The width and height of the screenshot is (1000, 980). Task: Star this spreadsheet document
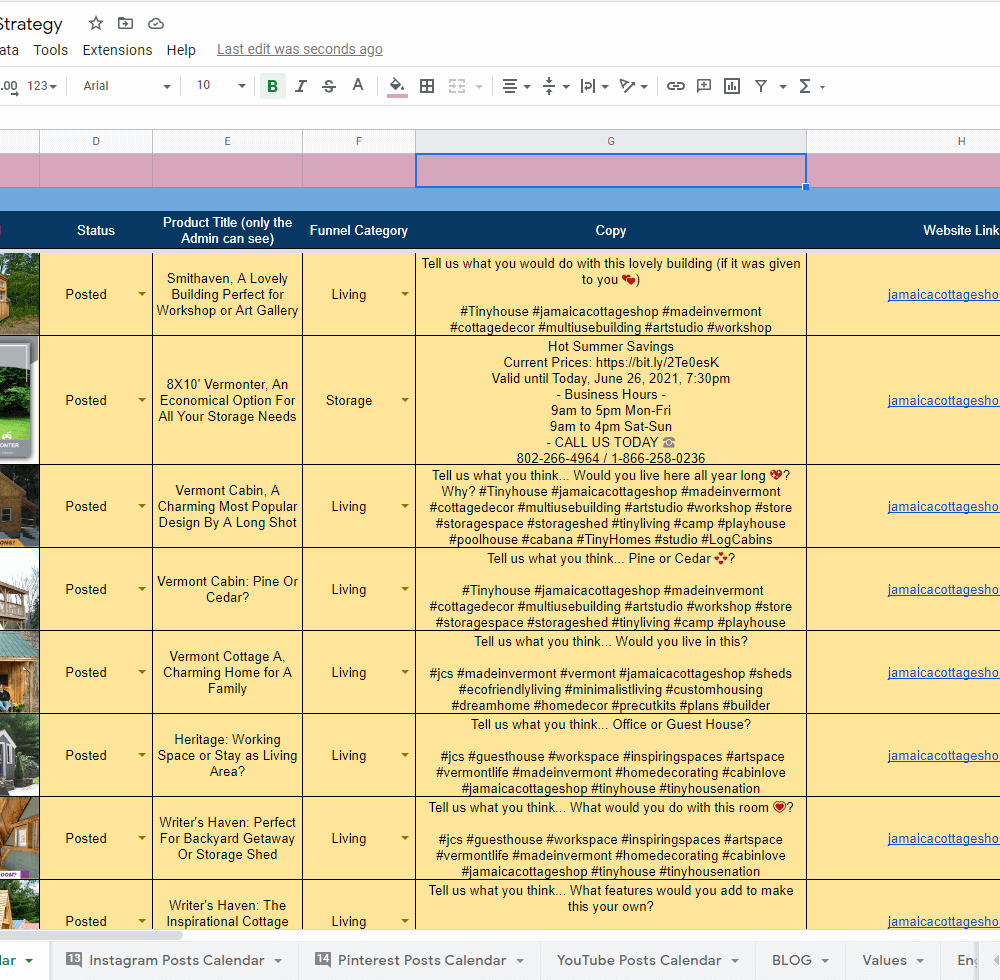pyautogui.click(x=96, y=23)
